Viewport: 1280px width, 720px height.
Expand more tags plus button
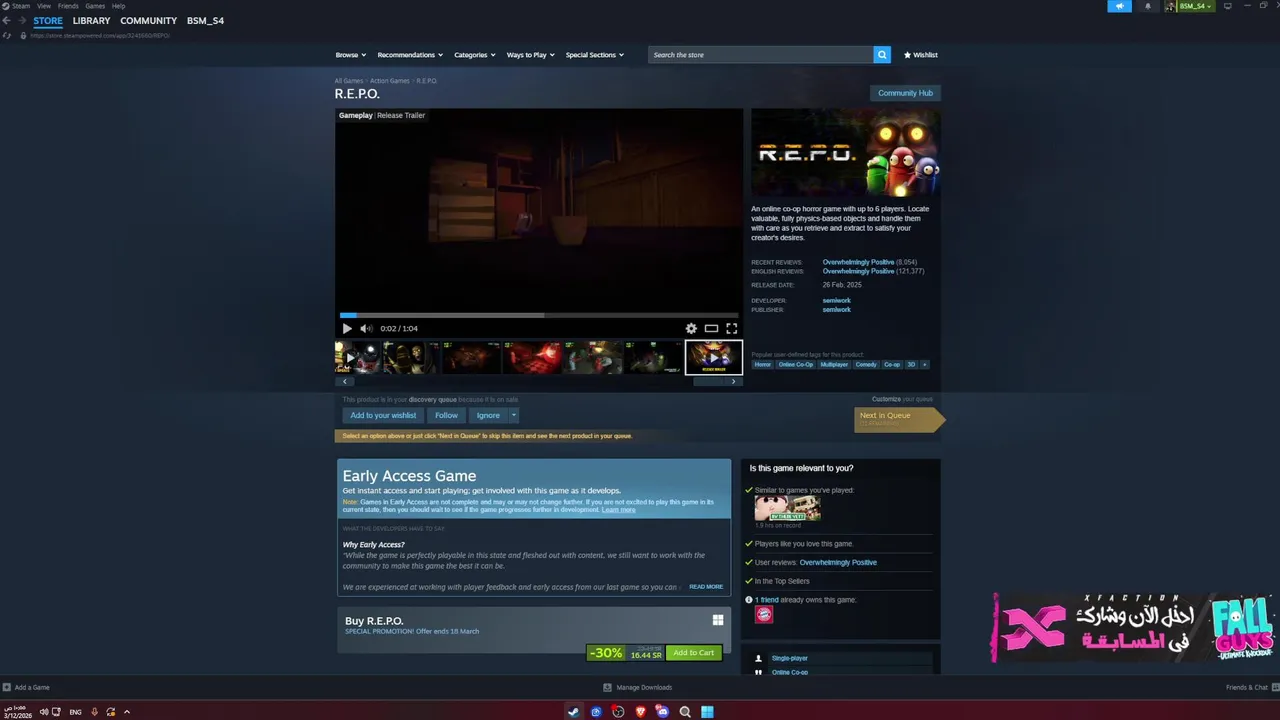point(925,365)
